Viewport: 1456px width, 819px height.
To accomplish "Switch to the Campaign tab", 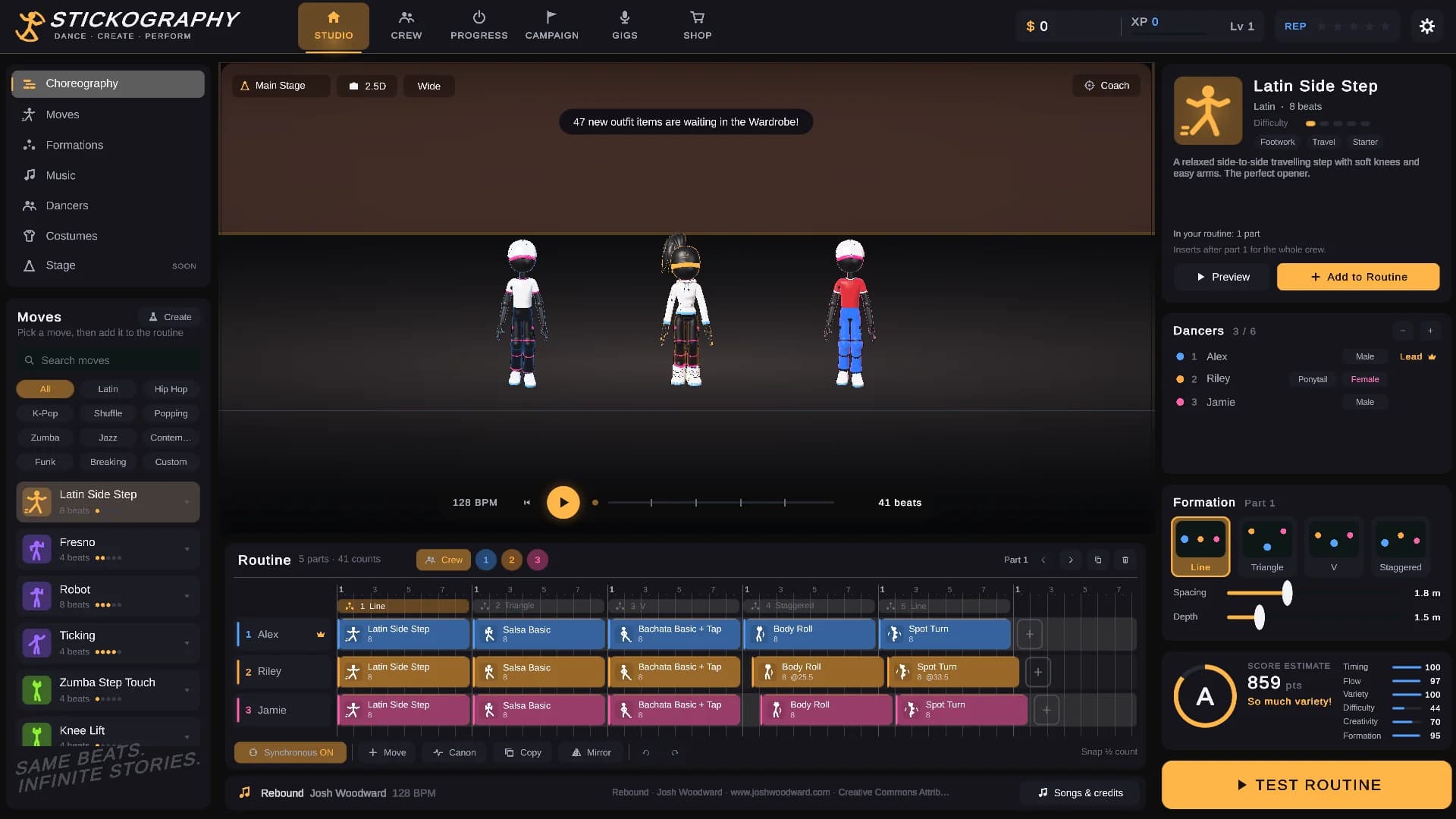I will (552, 27).
